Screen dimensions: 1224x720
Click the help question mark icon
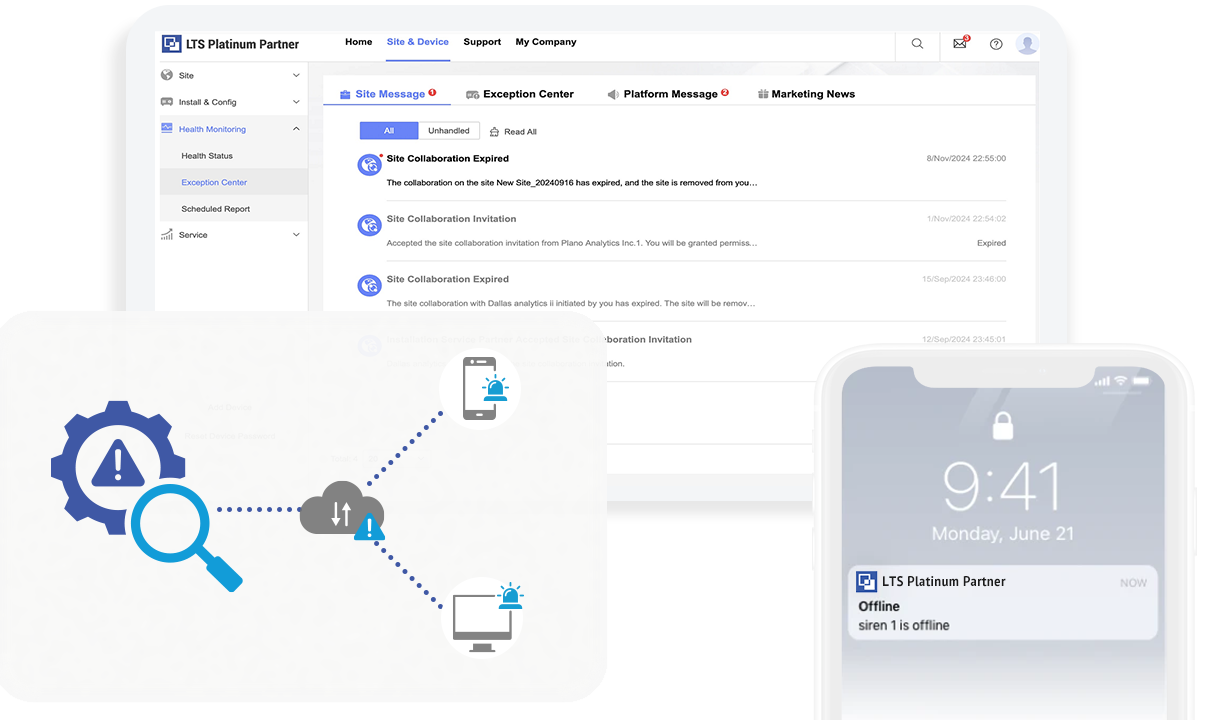click(996, 44)
